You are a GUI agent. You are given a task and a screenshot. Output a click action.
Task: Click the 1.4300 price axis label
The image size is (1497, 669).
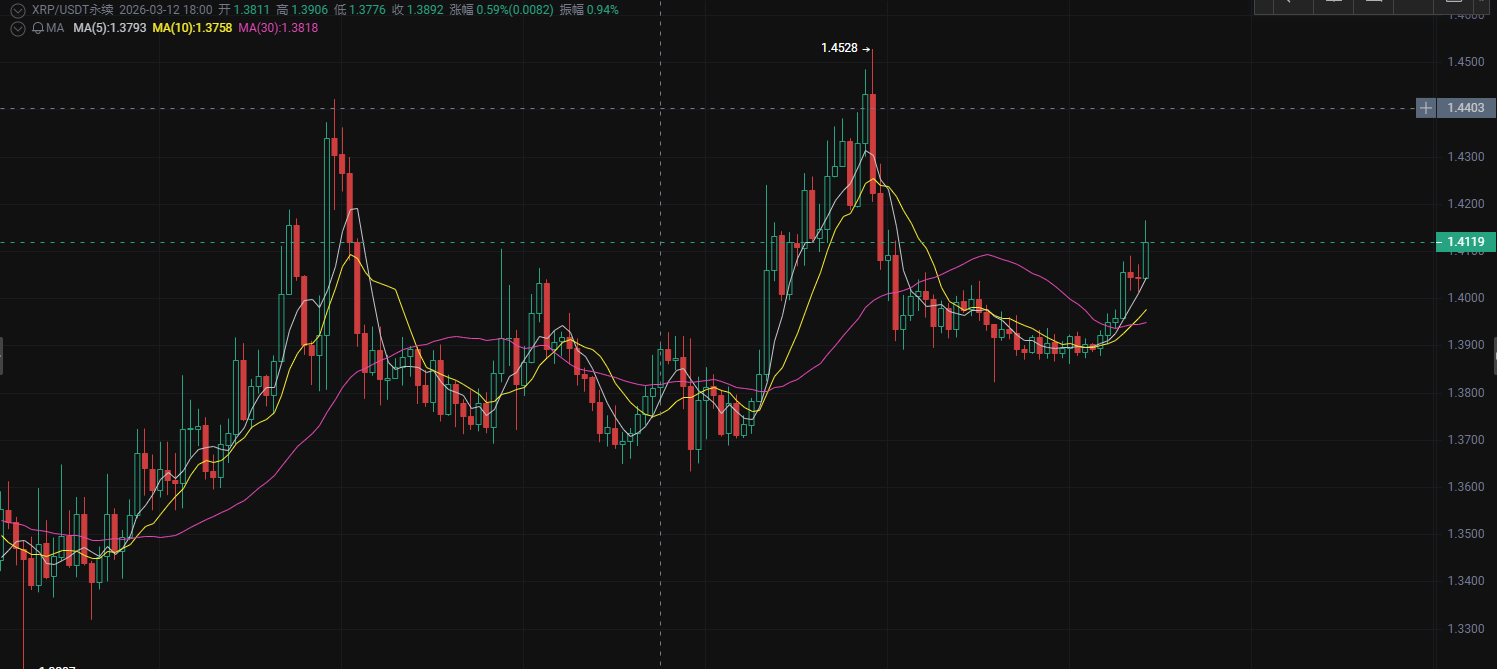(x=1465, y=157)
